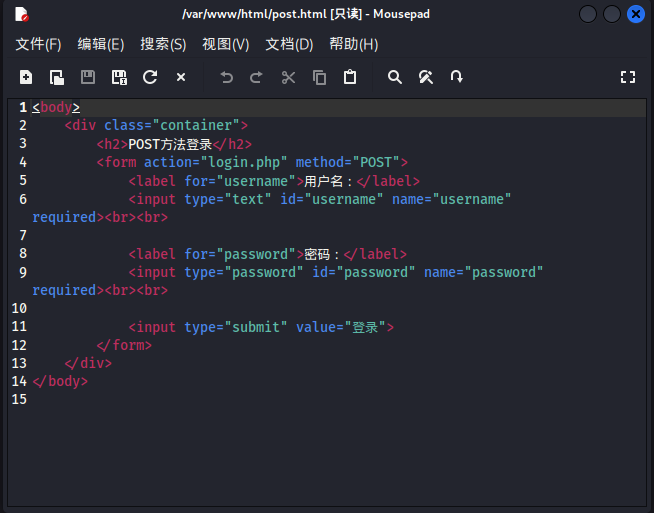Click for="username" on line 5

point(240,181)
